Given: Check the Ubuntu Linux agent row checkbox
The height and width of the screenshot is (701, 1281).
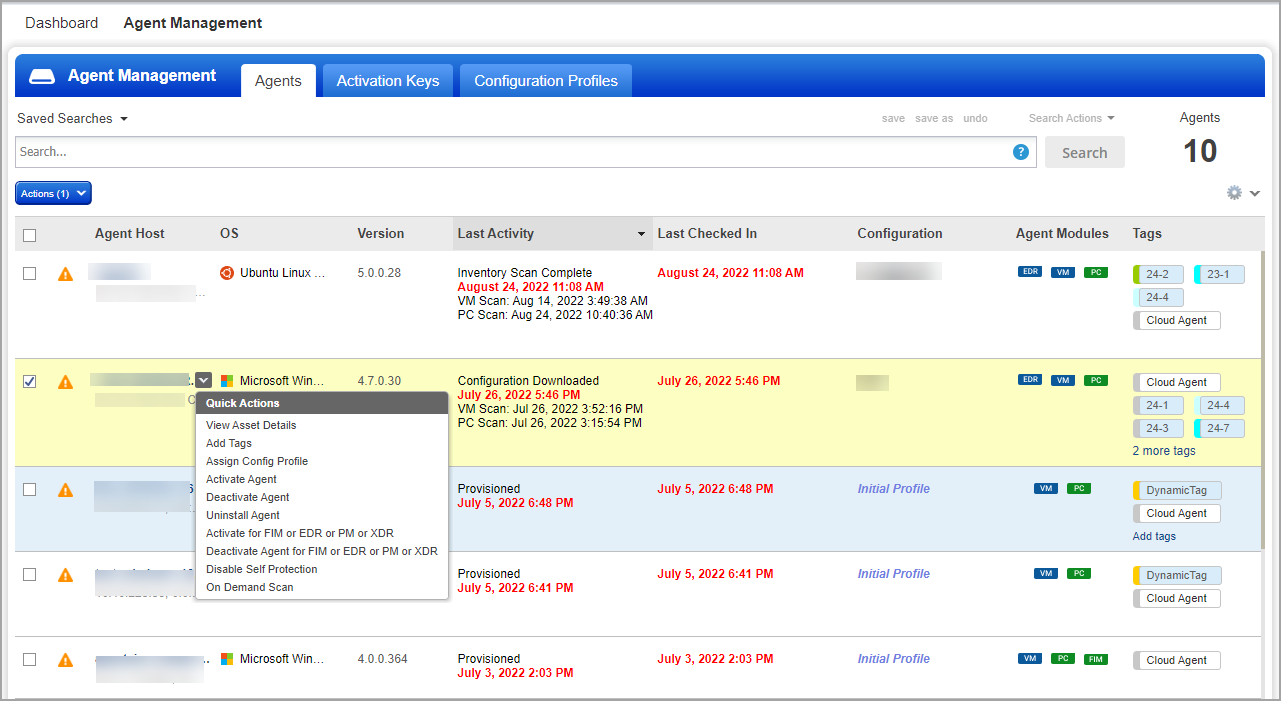Looking at the screenshot, I should click(x=30, y=273).
